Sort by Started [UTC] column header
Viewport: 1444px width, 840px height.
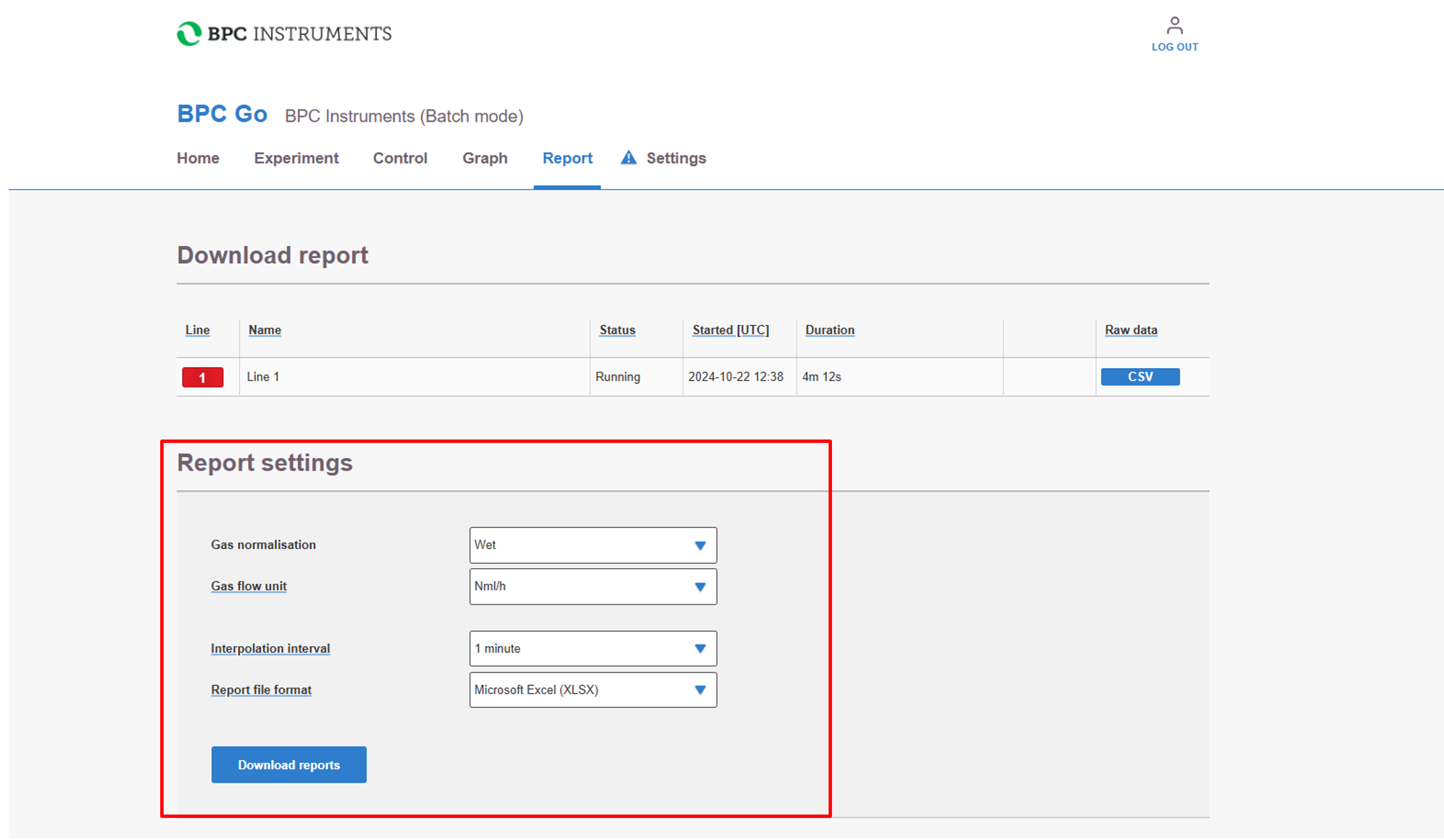pyautogui.click(x=730, y=330)
